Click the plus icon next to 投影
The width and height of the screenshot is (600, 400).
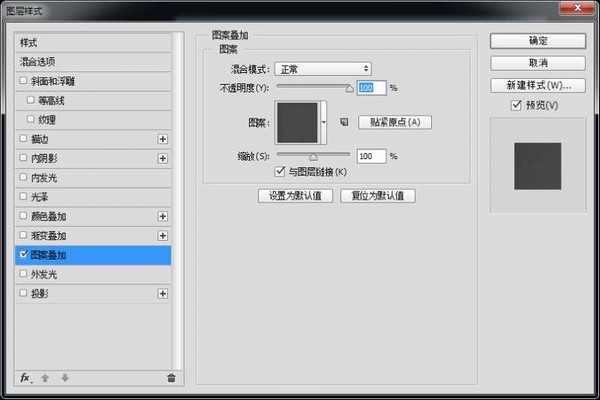click(x=163, y=293)
